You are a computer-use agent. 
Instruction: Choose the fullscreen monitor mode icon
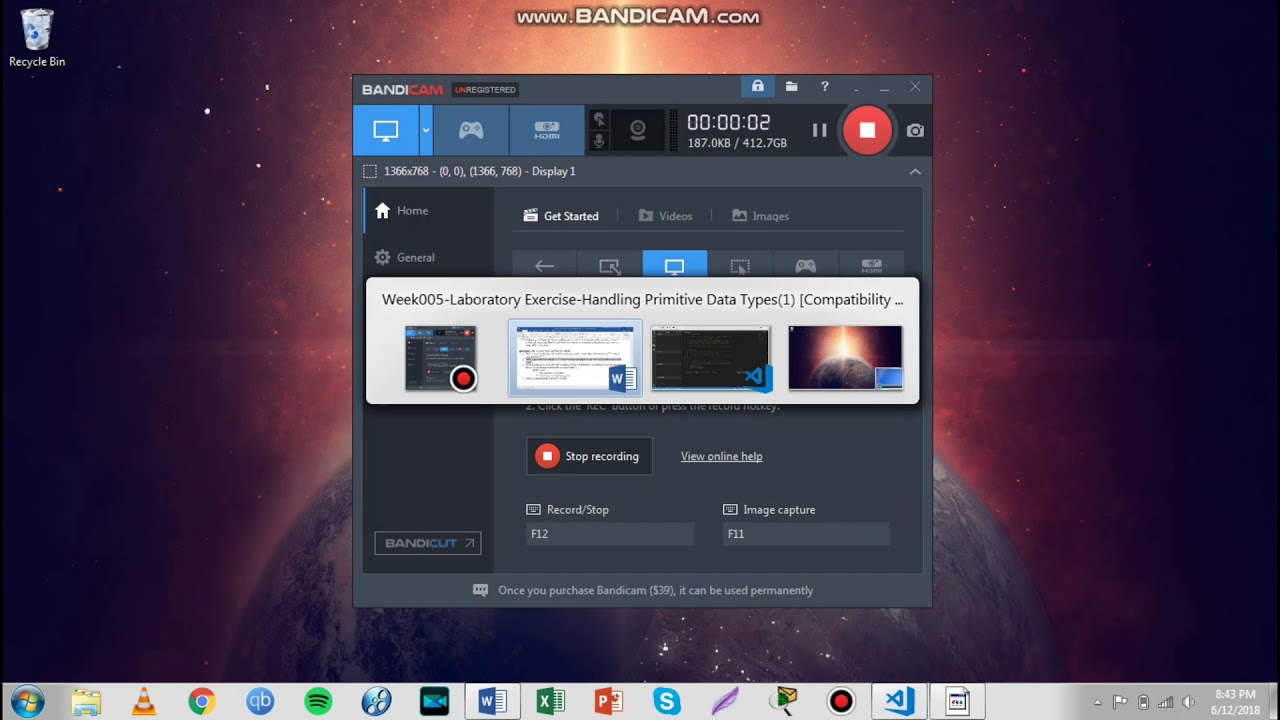click(x=674, y=265)
